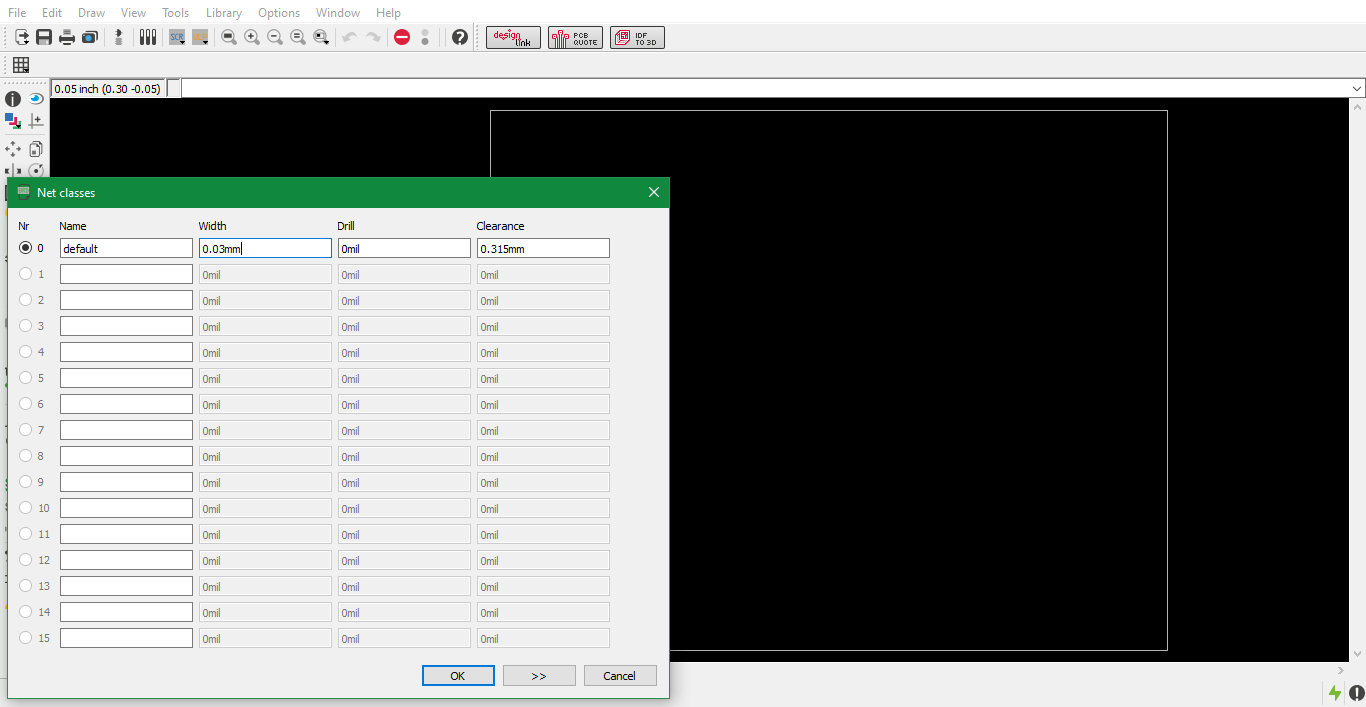Click the command line input box
Screen dimensions: 1366x707
tap(765, 89)
